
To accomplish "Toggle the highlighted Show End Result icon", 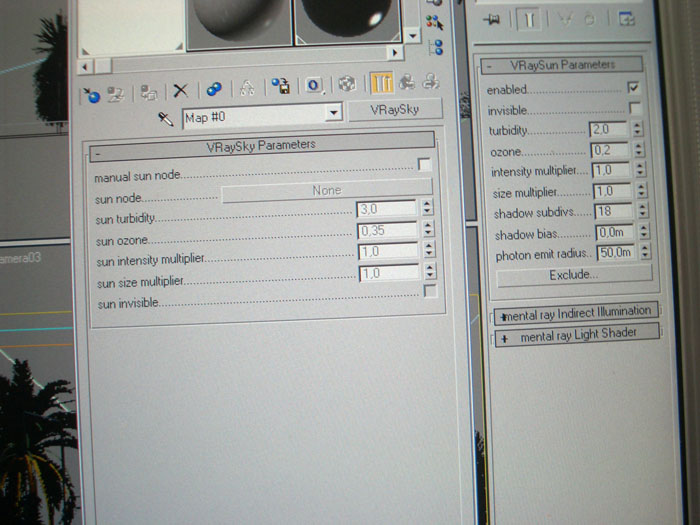I will click(x=381, y=82).
